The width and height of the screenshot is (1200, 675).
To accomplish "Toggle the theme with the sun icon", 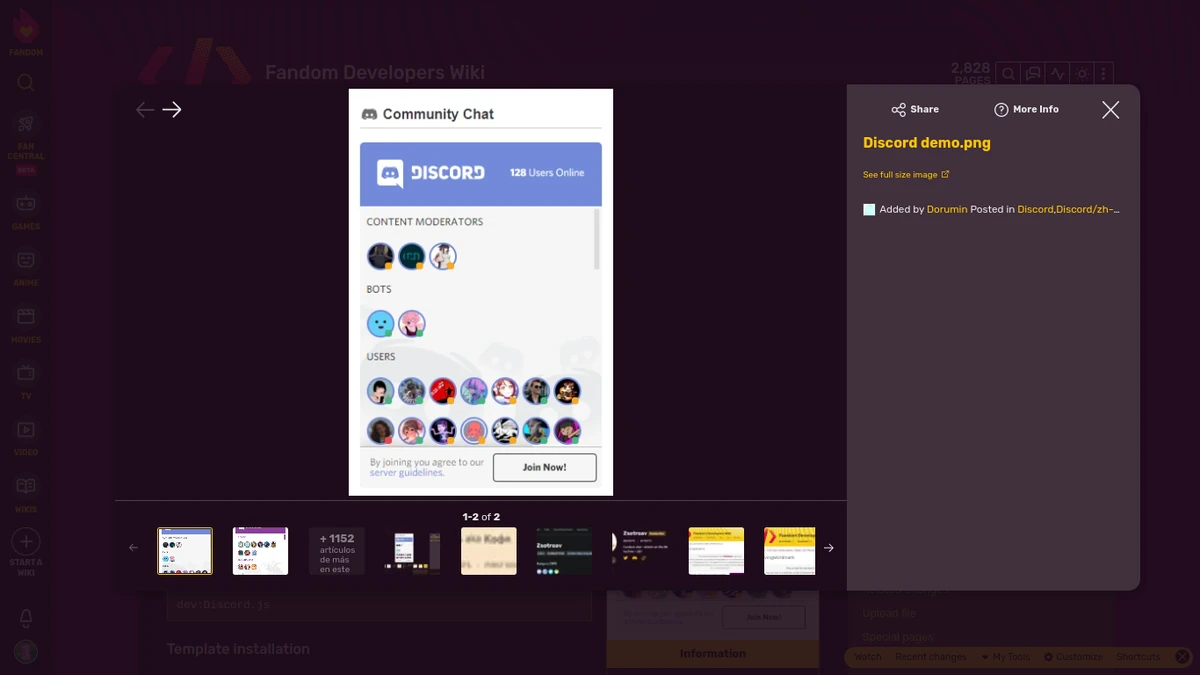I will pyautogui.click(x=1080, y=73).
